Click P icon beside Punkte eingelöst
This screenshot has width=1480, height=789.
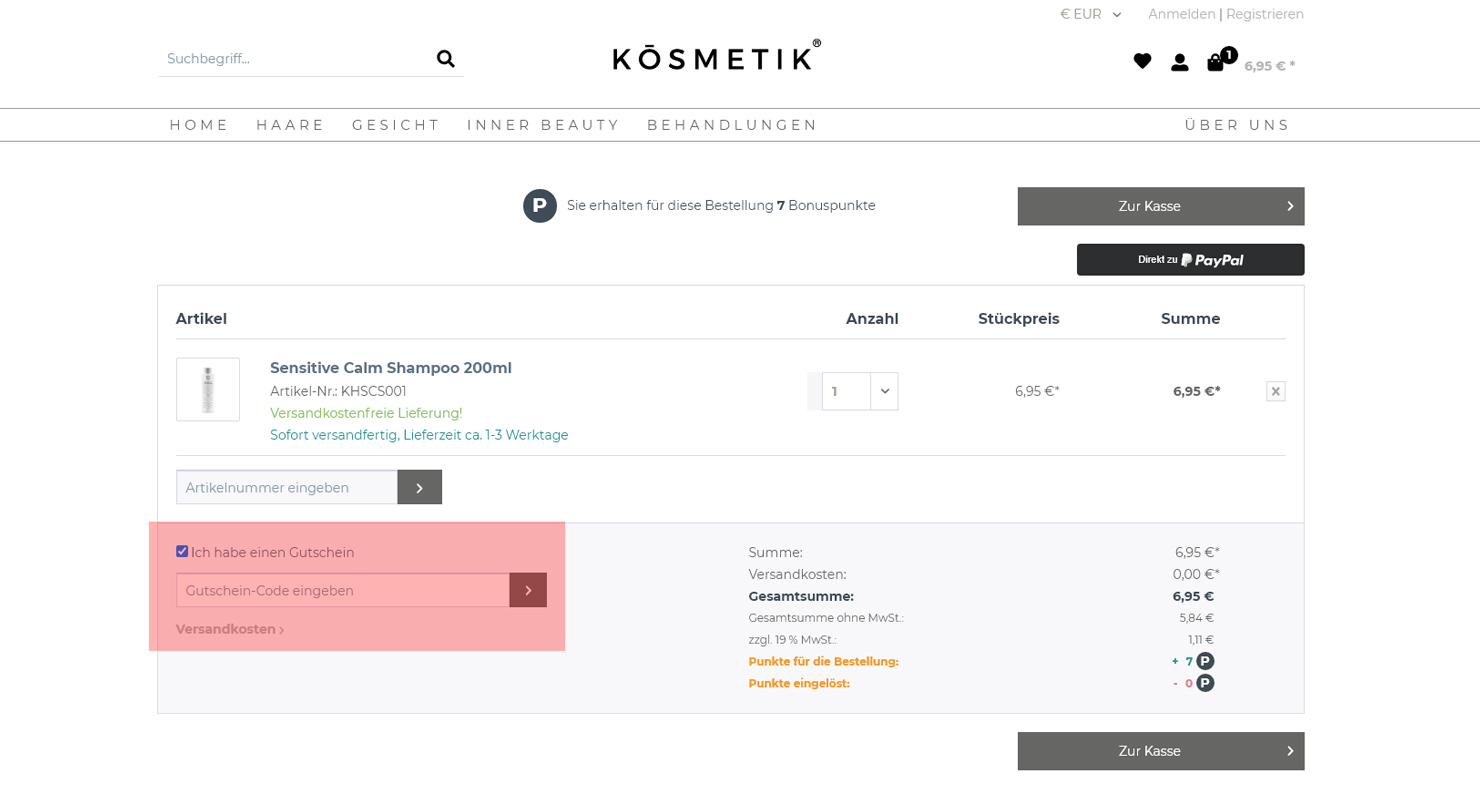point(1205,683)
